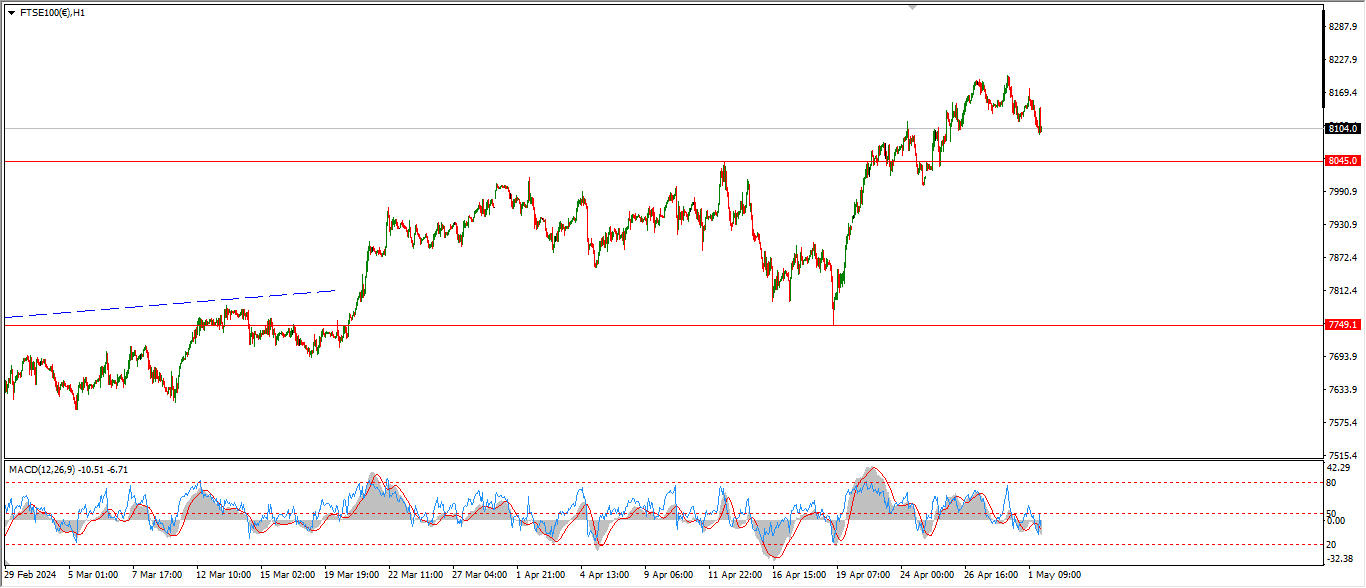Viewport: 1366px width, 588px height.
Task: Click the 19 Apr 07:00 time label
Action: [x=862, y=575]
